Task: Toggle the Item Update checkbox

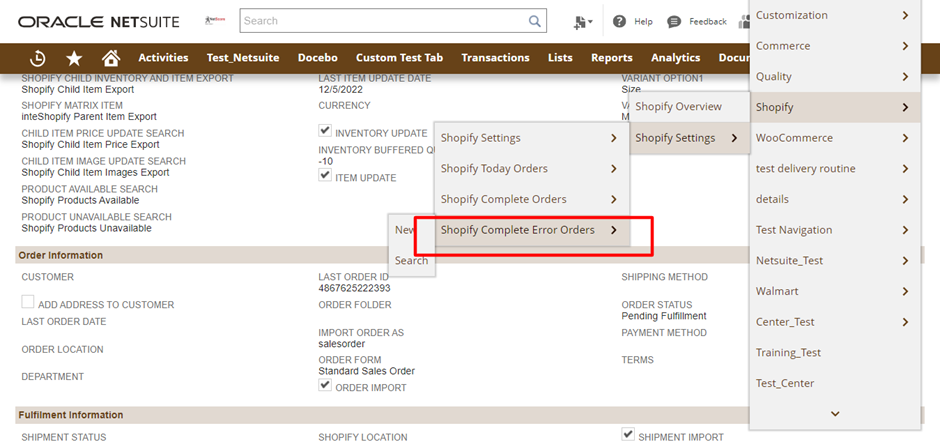Action: point(325,176)
